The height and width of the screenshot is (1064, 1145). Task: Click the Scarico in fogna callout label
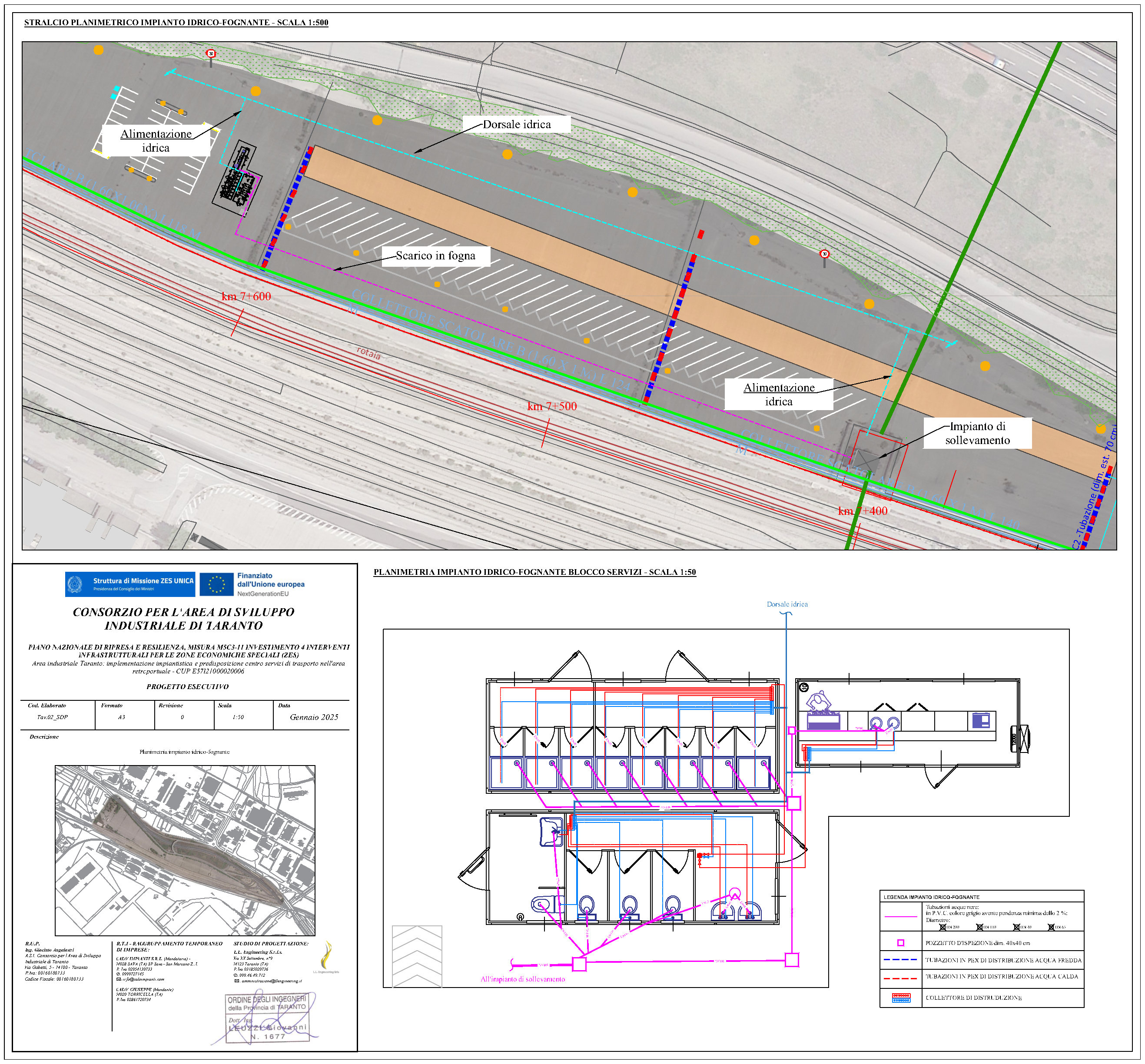point(435,255)
